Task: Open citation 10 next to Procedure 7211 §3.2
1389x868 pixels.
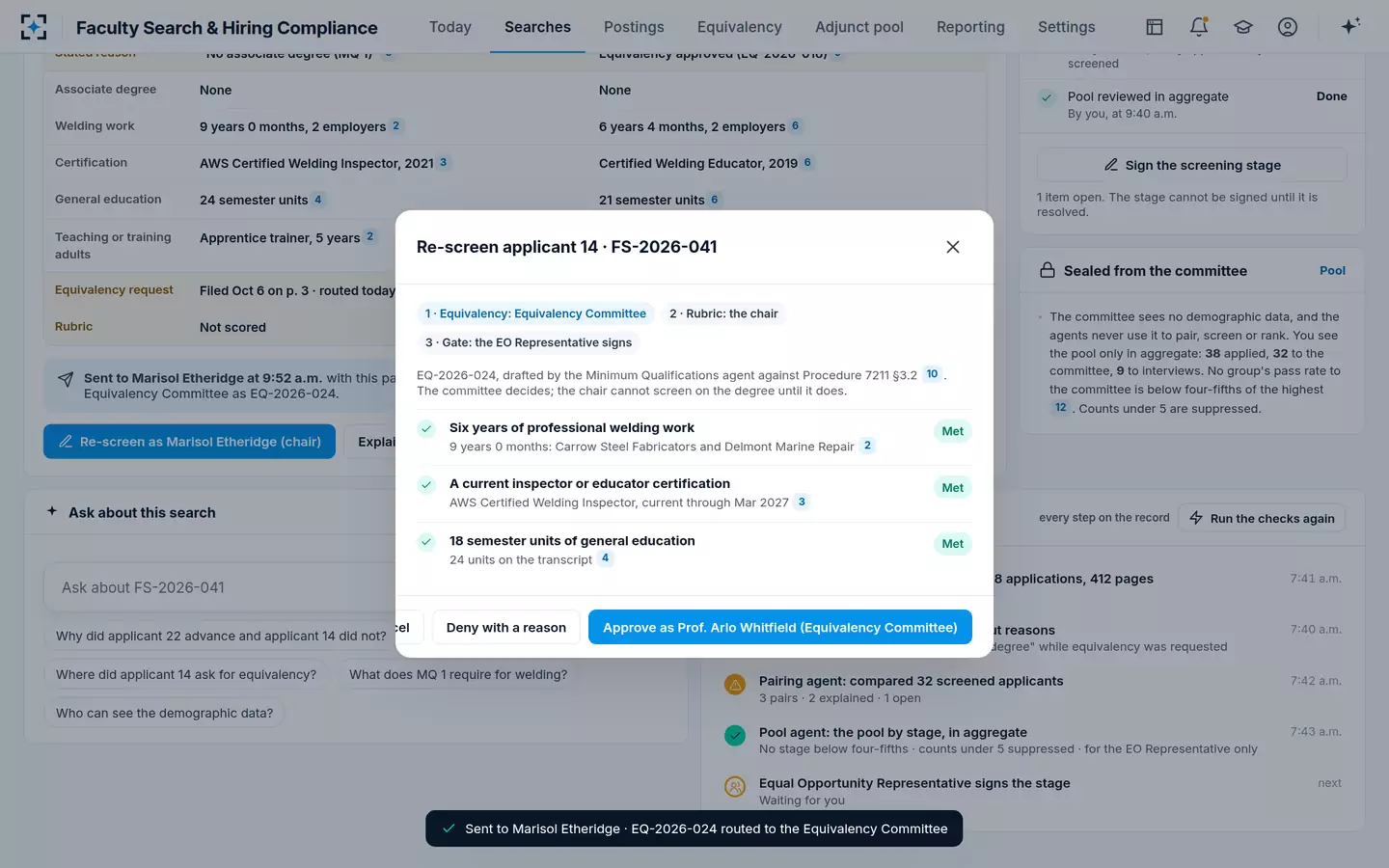Action: click(932, 374)
